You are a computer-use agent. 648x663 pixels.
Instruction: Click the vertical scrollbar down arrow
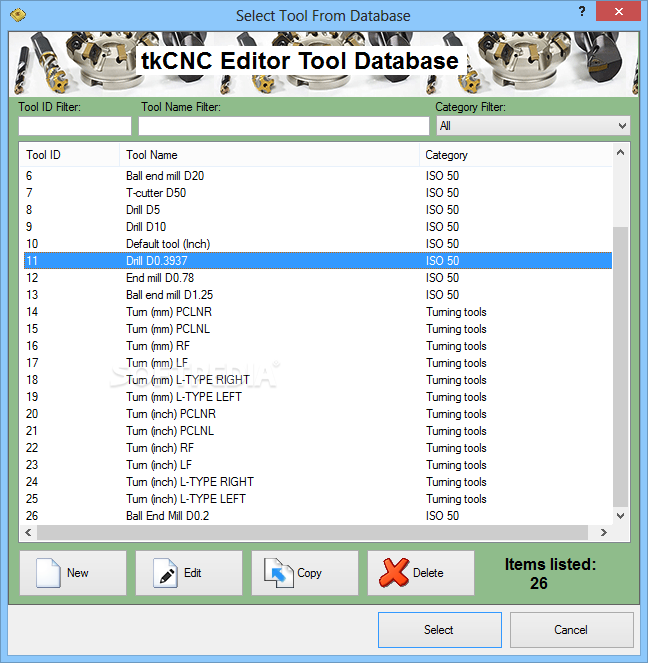[620, 515]
